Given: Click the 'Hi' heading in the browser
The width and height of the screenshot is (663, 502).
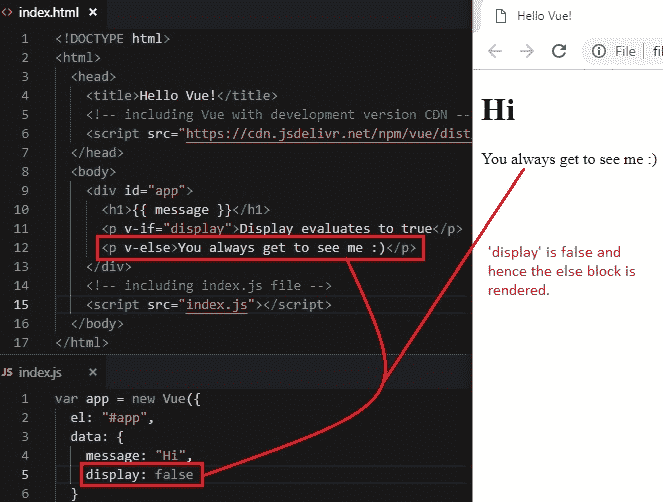Looking at the screenshot, I should coord(498,110).
